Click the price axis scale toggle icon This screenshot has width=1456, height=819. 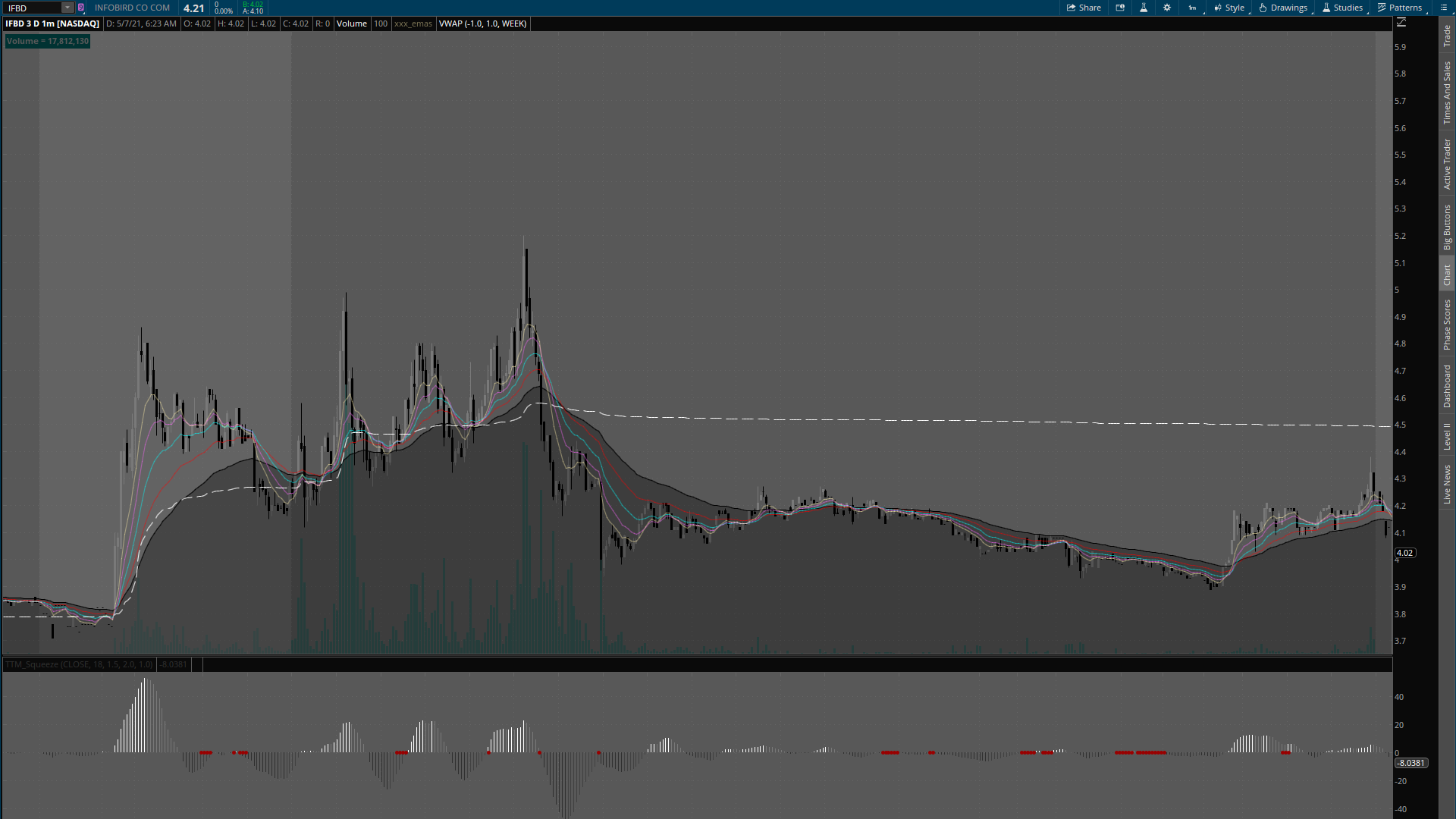pyautogui.click(x=1401, y=23)
